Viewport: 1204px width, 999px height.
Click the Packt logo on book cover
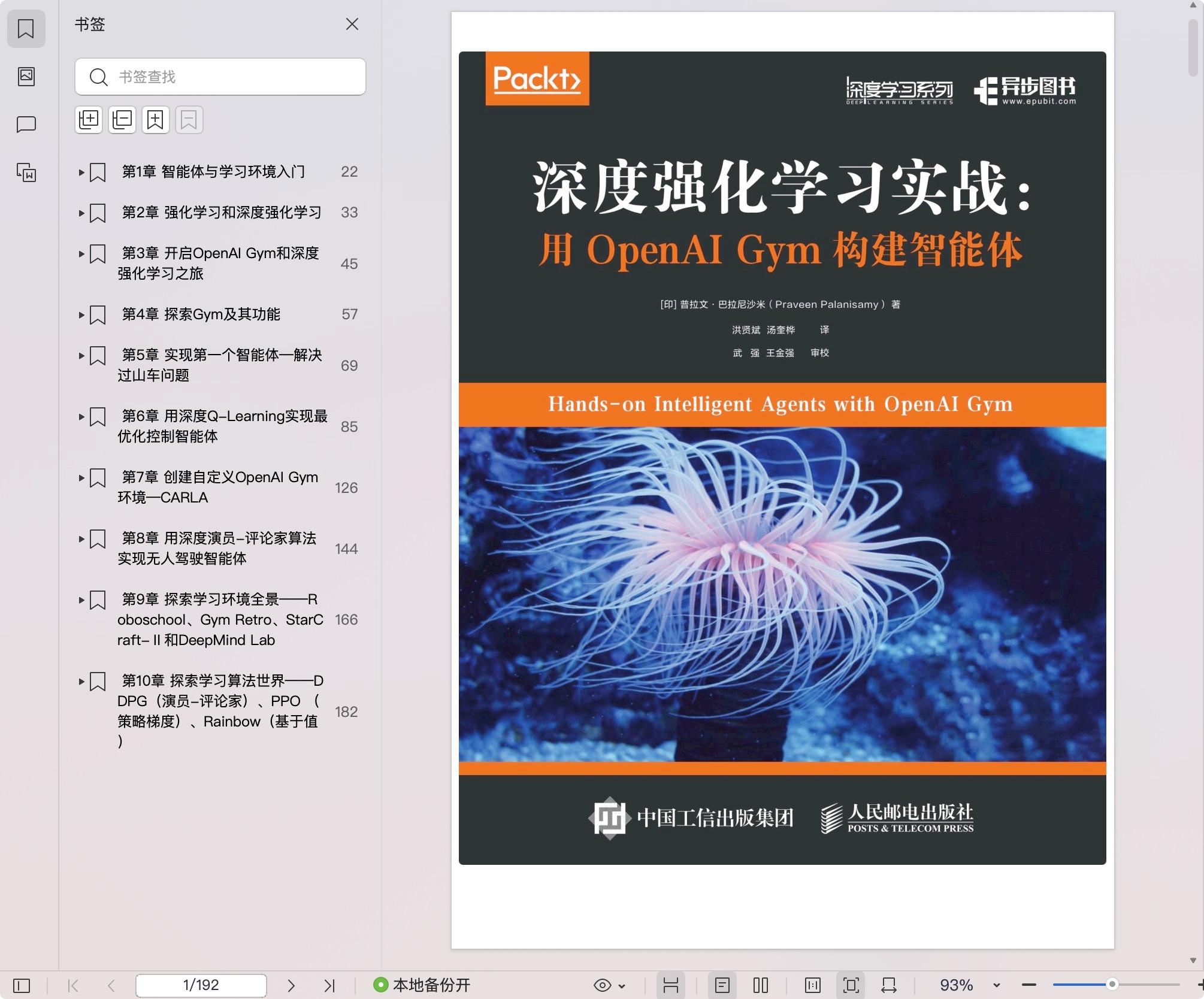pyautogui.click(x=537, y=78)
